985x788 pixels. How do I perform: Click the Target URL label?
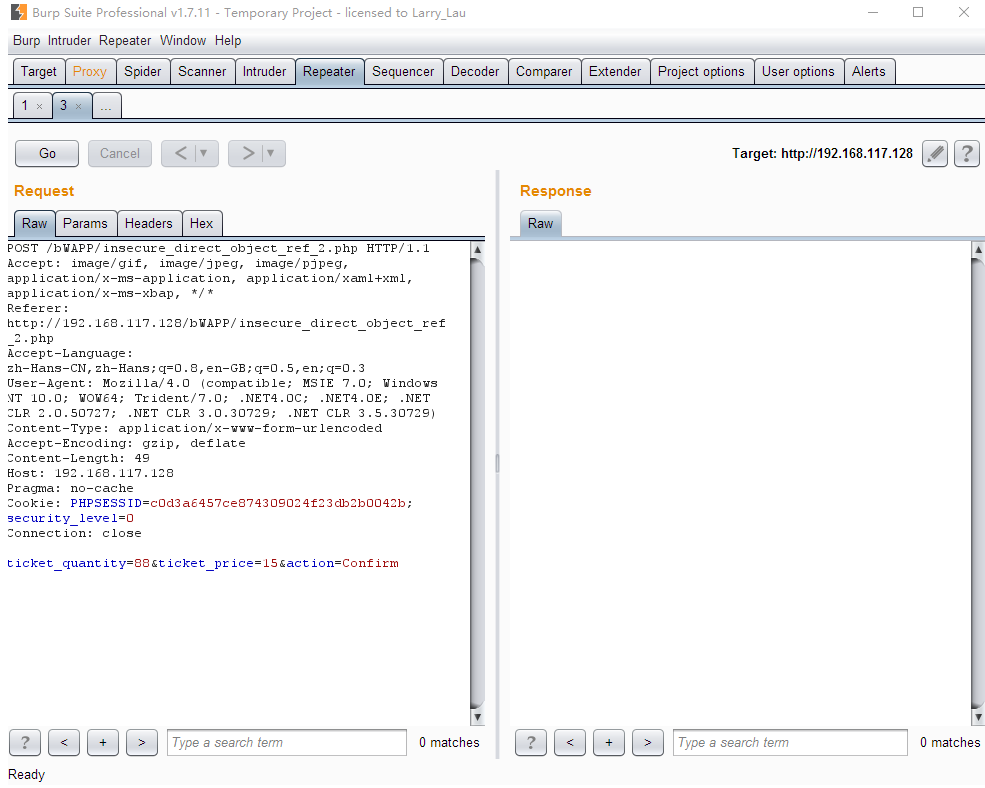(x=822, y=153)
